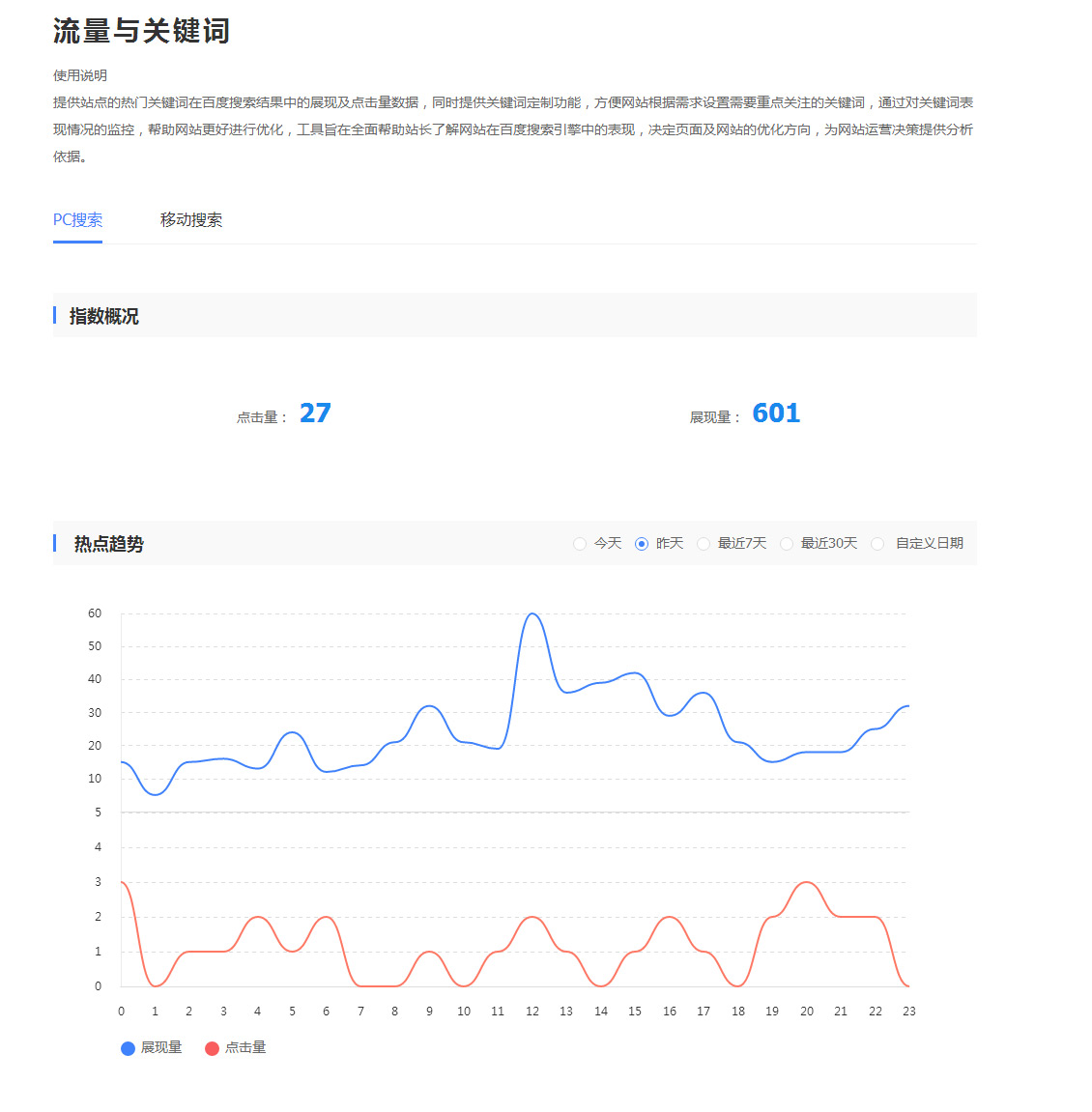Select the 最近7天 radio button
The height and width of the screenshot is (1112, 1092).
tap(704, 544)
